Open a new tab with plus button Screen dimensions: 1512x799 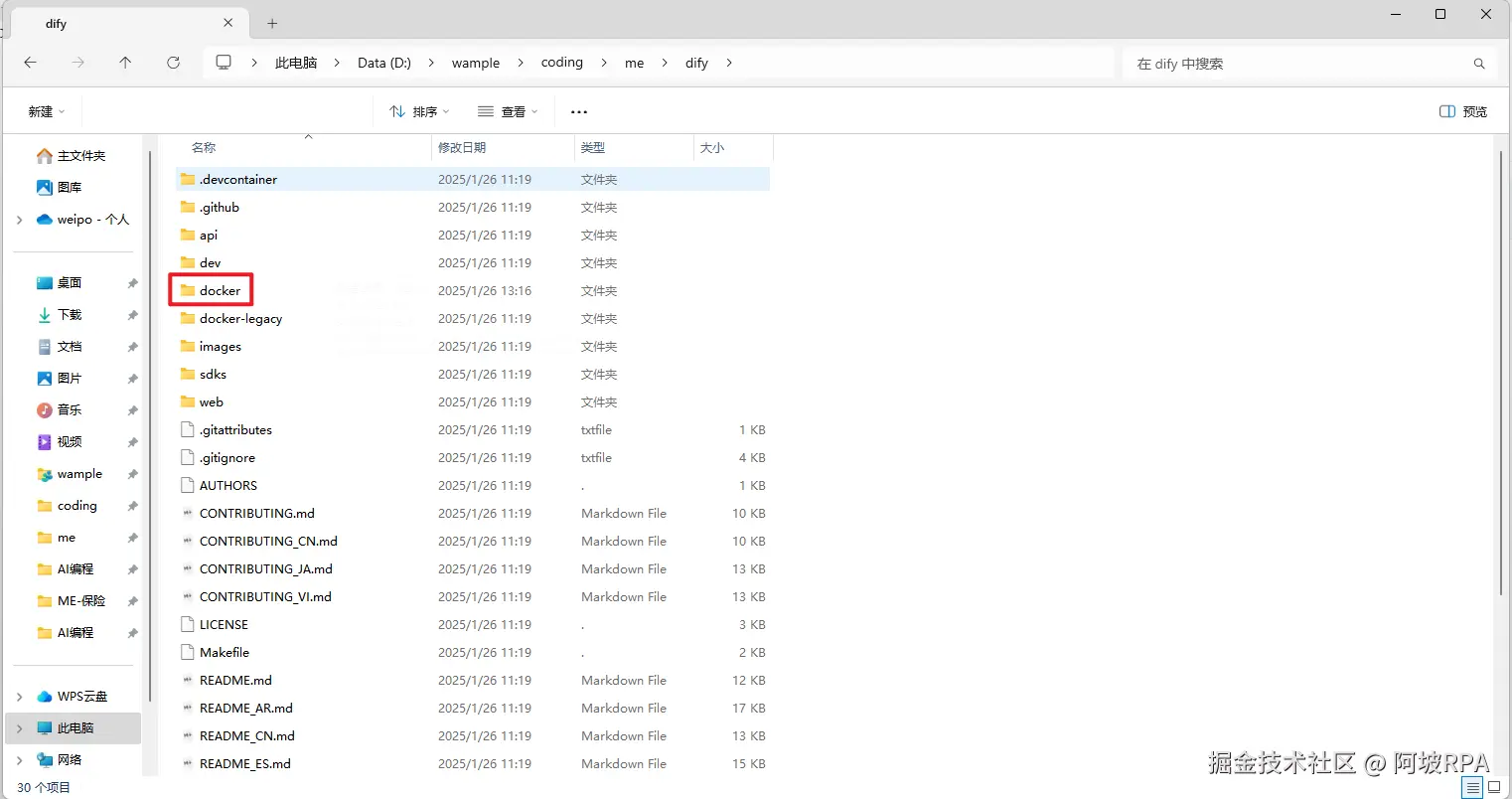coord(272,23)
